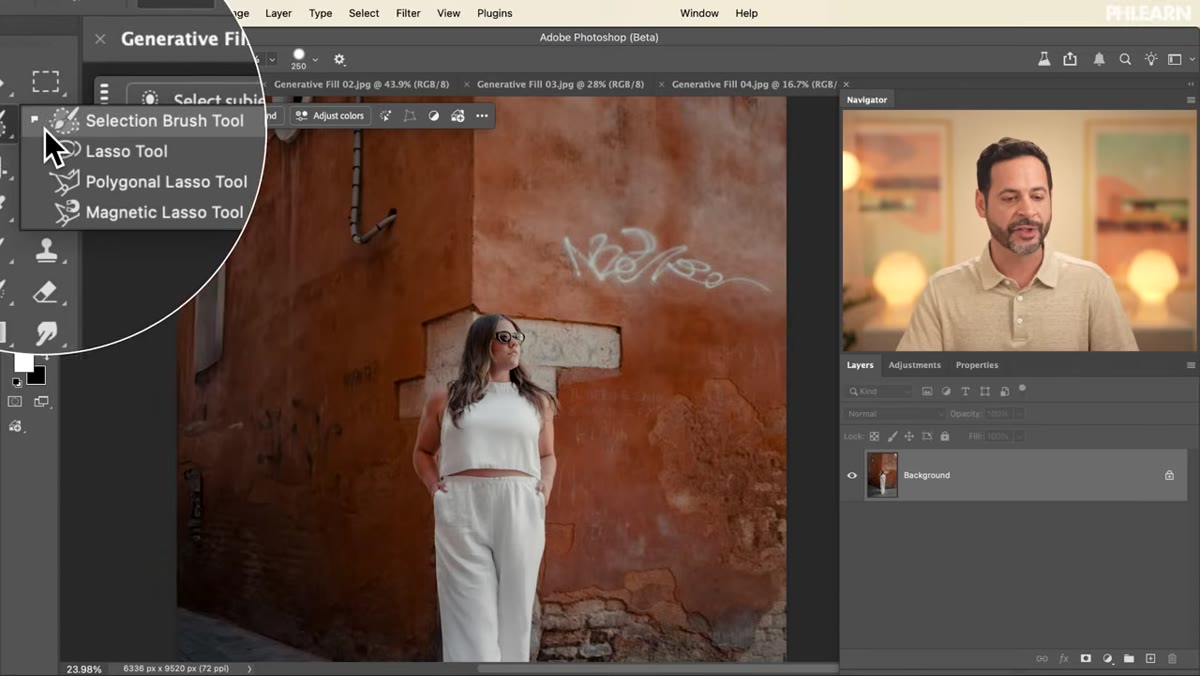This screenshot has width=1200, height=676.
Task: Switch to Generative Fill 02.jpg tab
Action: [x=361, y=84]
